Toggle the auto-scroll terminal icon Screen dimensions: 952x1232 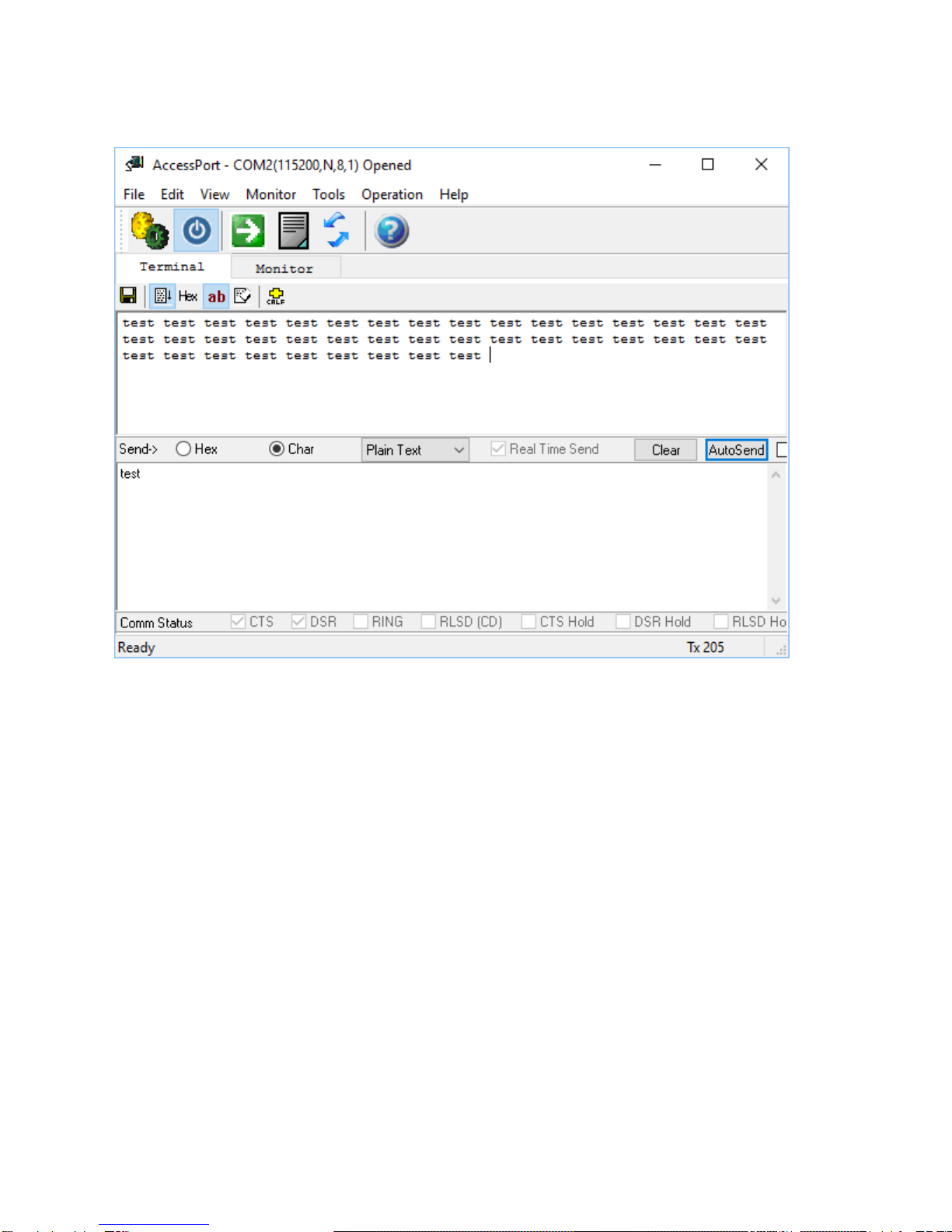[x=162, y=295]
